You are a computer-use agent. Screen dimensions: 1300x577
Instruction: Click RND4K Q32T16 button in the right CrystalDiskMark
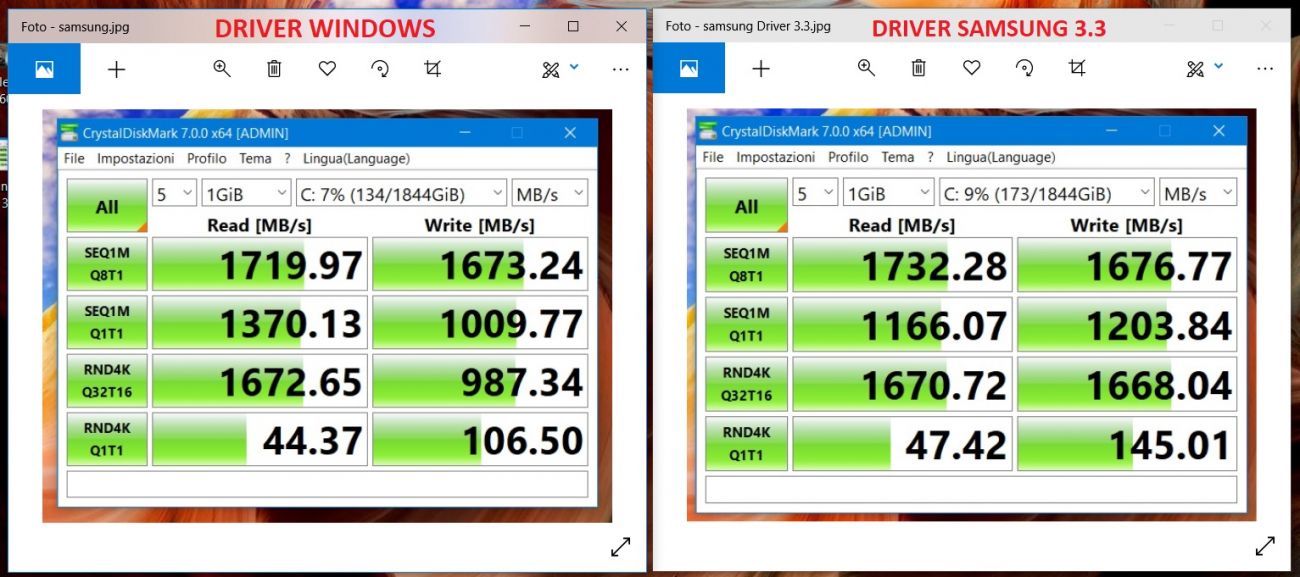pyautogui.click(x=746, y=384)
